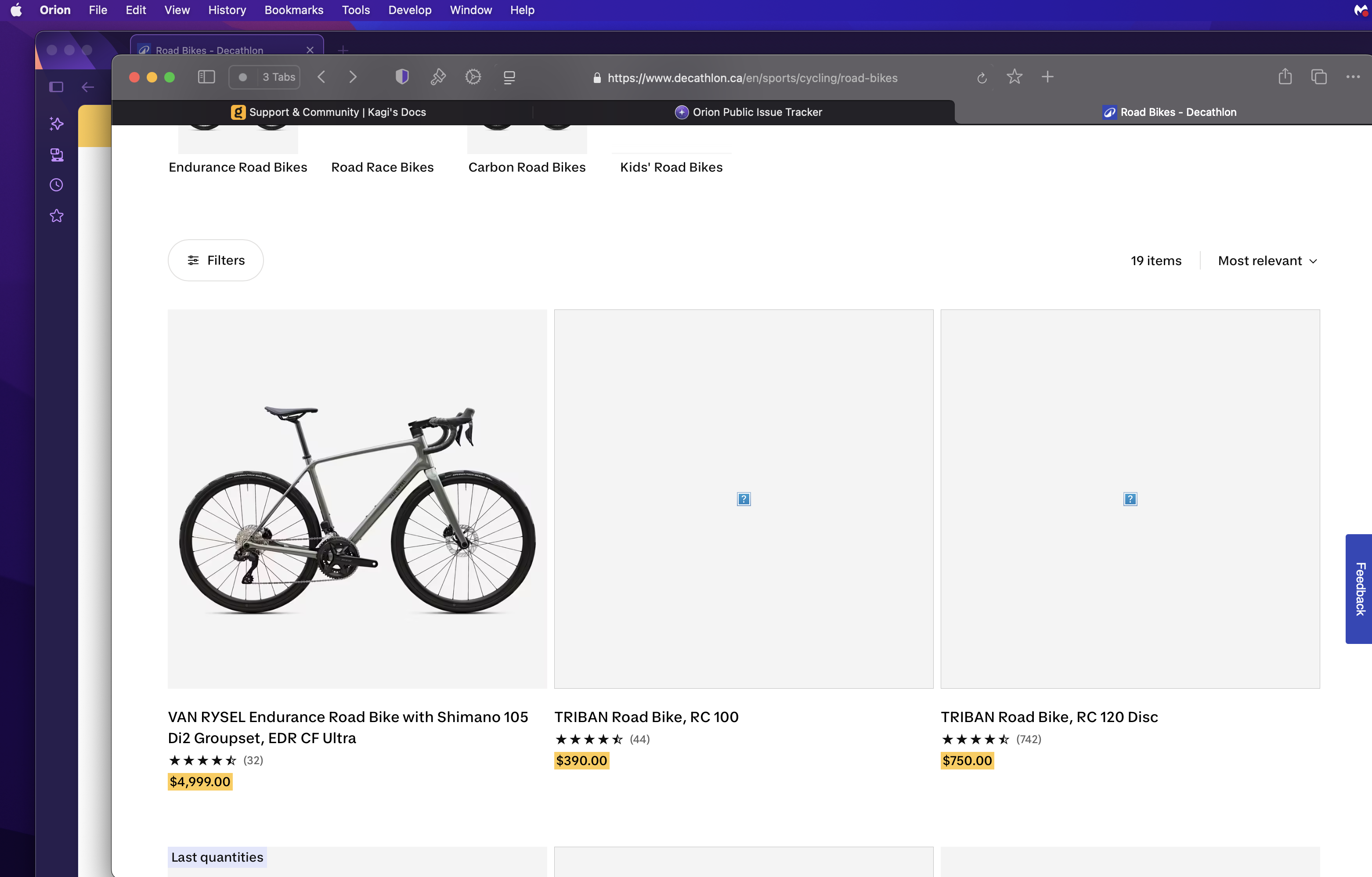Viewport: 1372px width, 877px height.
Task: Open the Orion application menu
Action: 55,10
